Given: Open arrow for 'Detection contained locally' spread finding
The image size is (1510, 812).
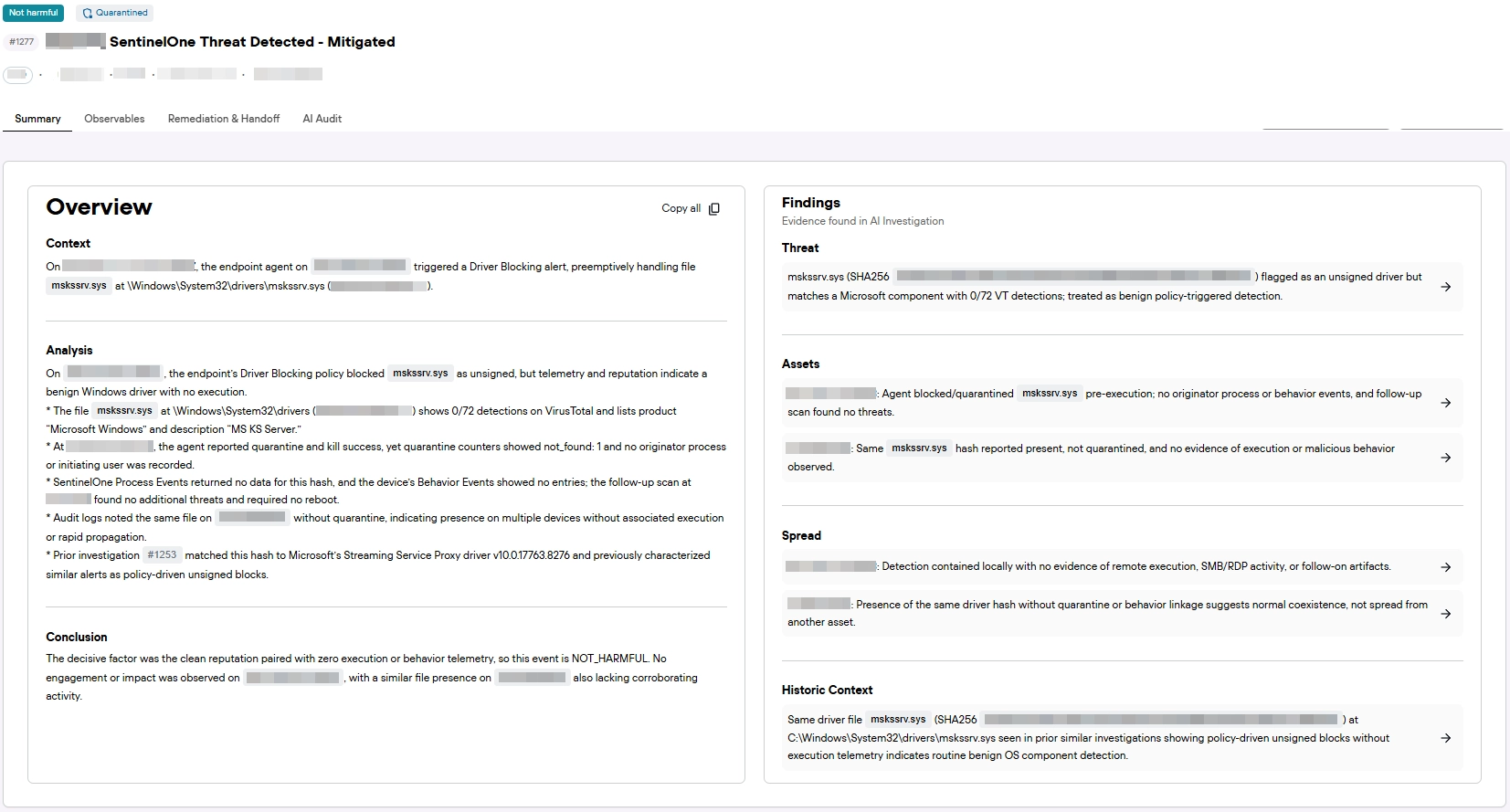Looking at the screenshot, I should coord(1445,567).
